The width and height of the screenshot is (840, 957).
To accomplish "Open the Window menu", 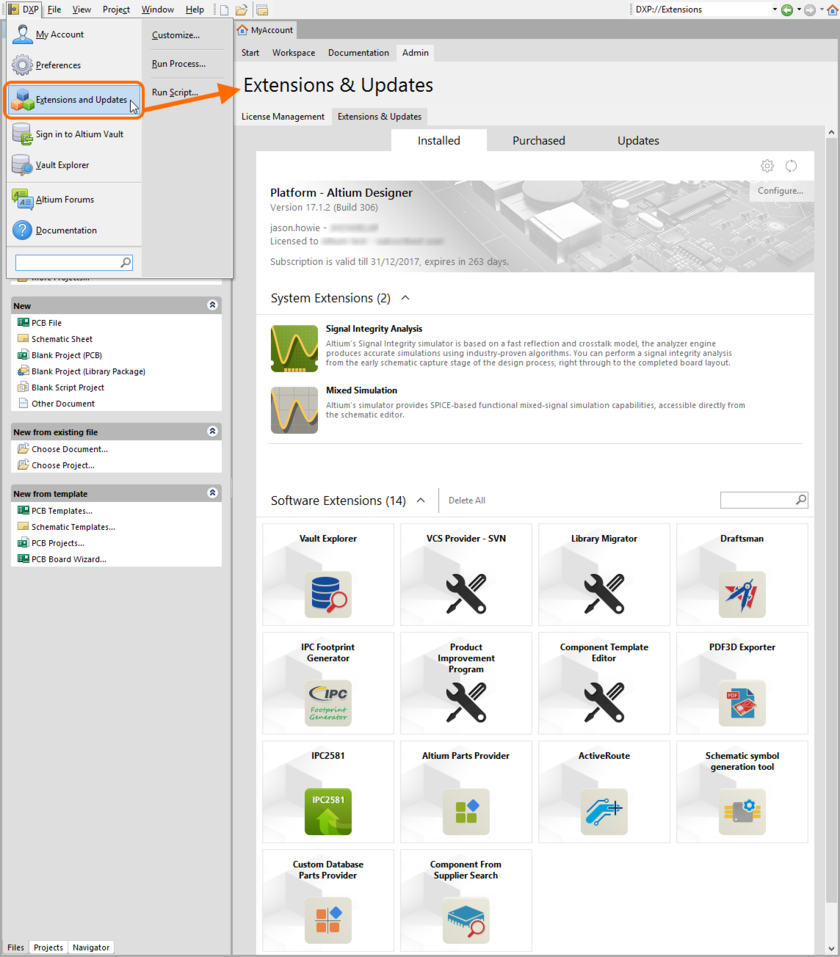I will point(157,8).
